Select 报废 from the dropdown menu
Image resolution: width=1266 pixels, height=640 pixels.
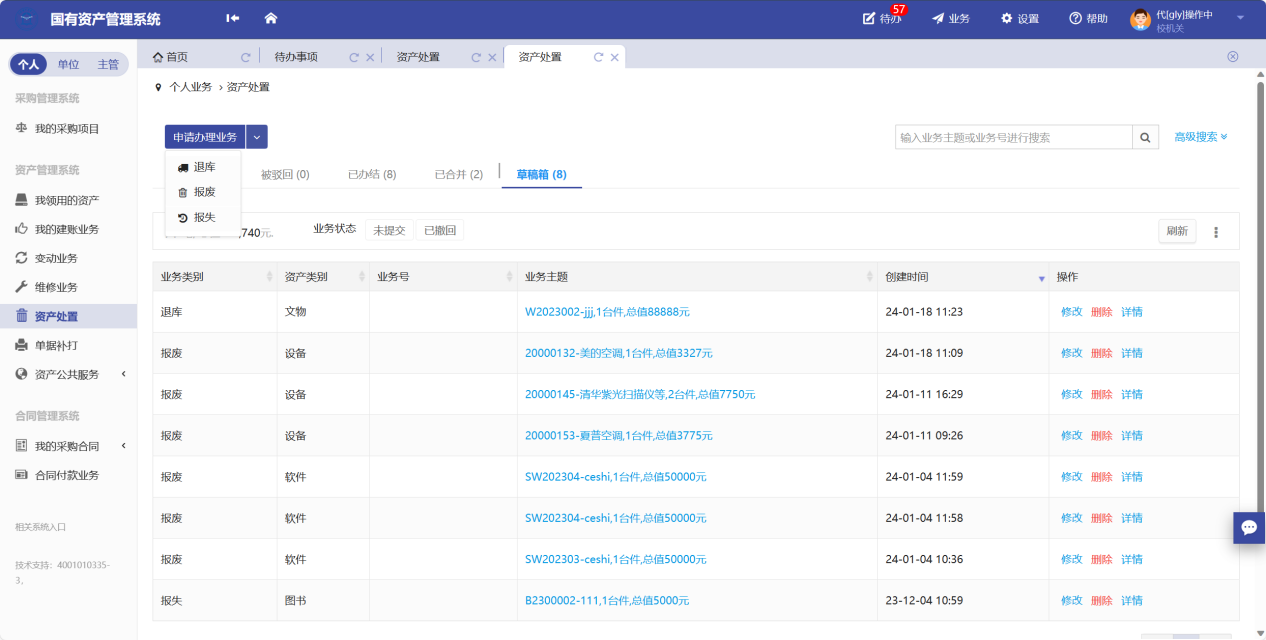coord(204,192)
